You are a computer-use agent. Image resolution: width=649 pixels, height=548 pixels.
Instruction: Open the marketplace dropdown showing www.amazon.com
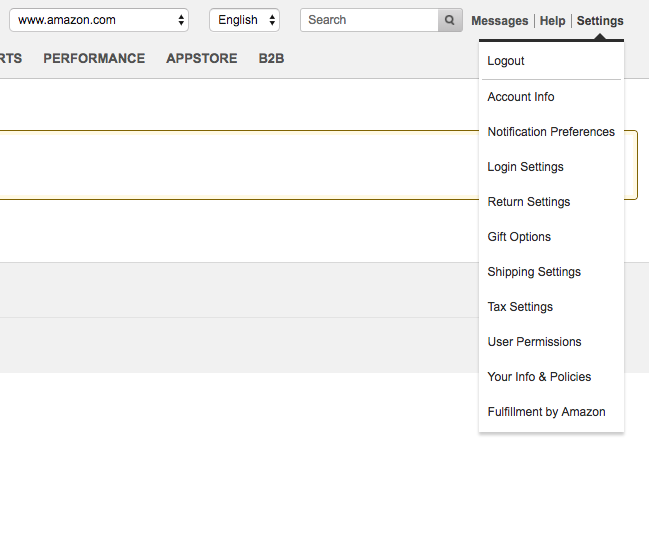click(99, 20)
